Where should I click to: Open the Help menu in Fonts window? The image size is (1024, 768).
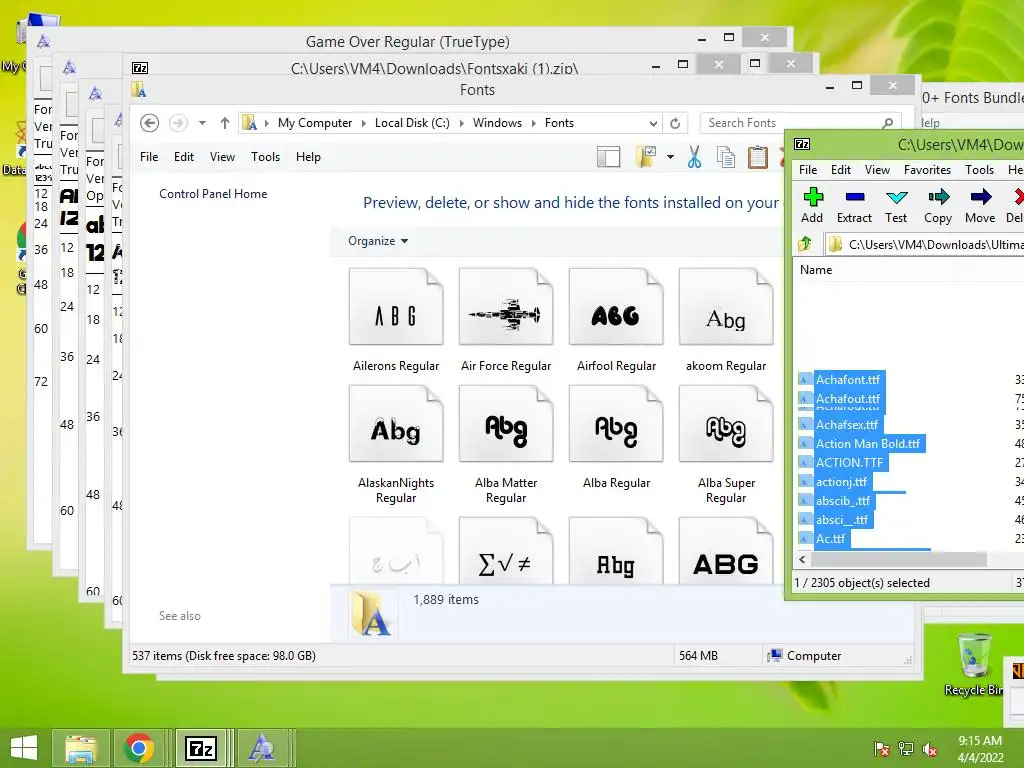[x=308, y=157]
